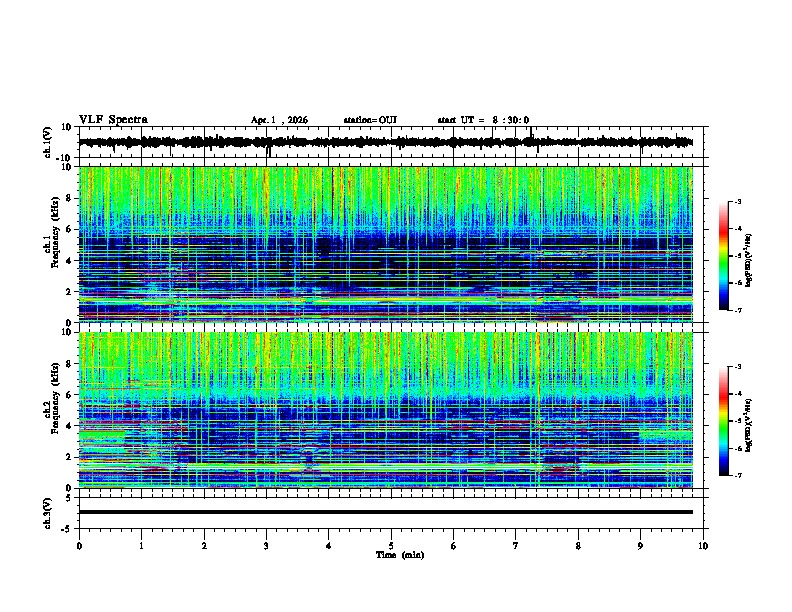Viewport: 792px width, 612px height.
Task: Click the "3" tick on the Time axis
Action: click(x=266, y=546)
